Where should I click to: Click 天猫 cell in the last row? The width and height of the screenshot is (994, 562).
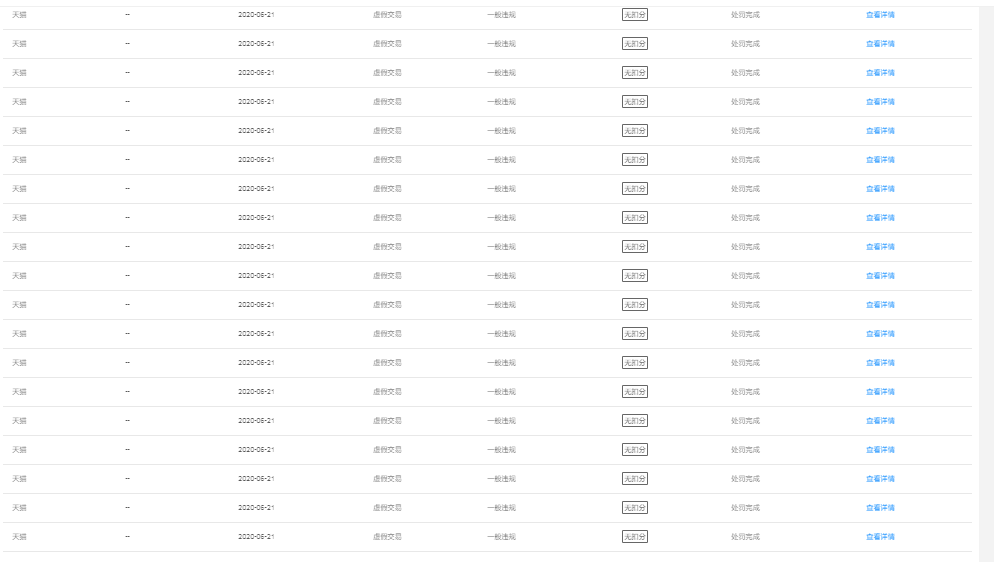19,537
